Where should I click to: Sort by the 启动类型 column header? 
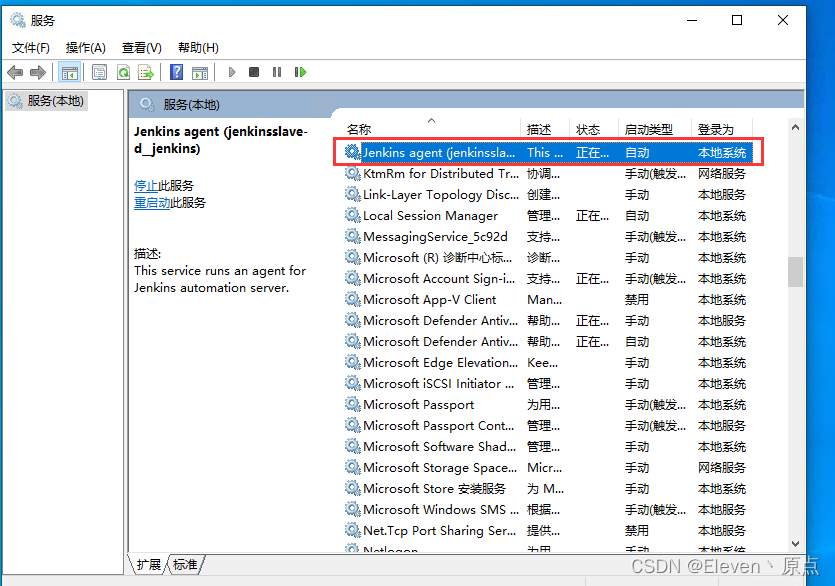[654, 129]
